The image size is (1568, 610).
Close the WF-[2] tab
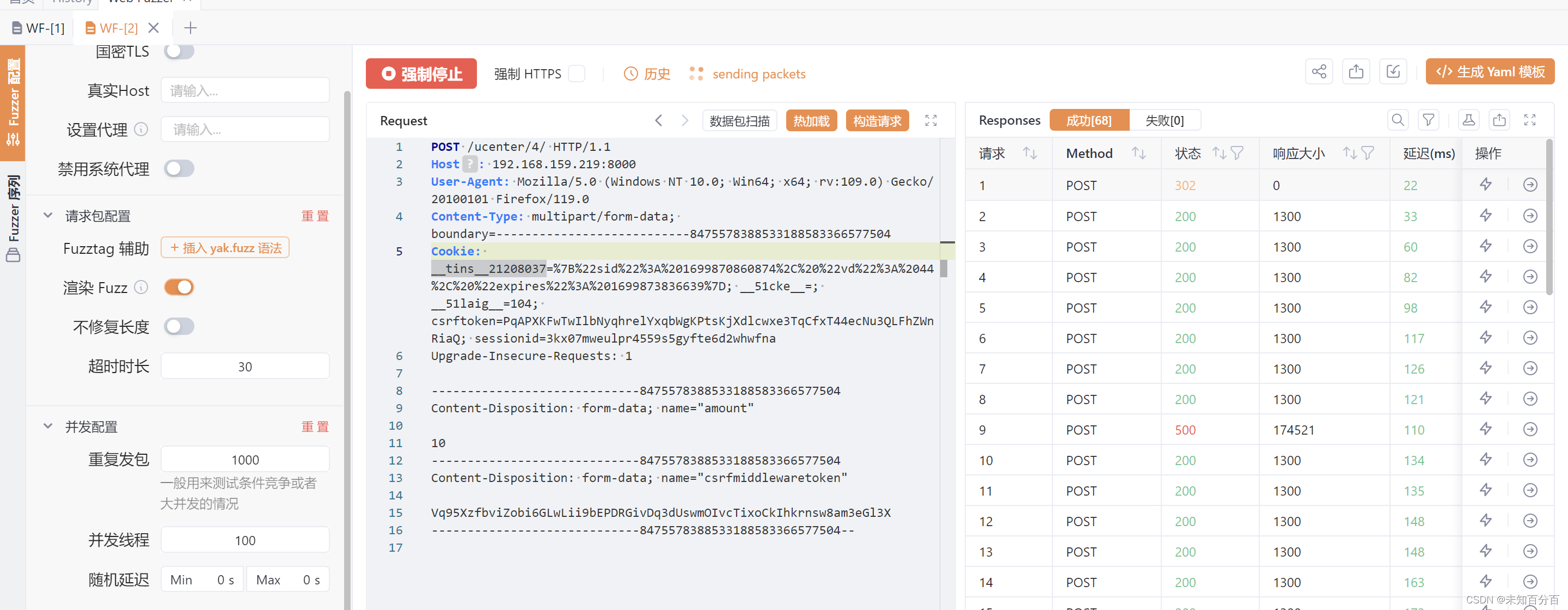tap(154, 28)
